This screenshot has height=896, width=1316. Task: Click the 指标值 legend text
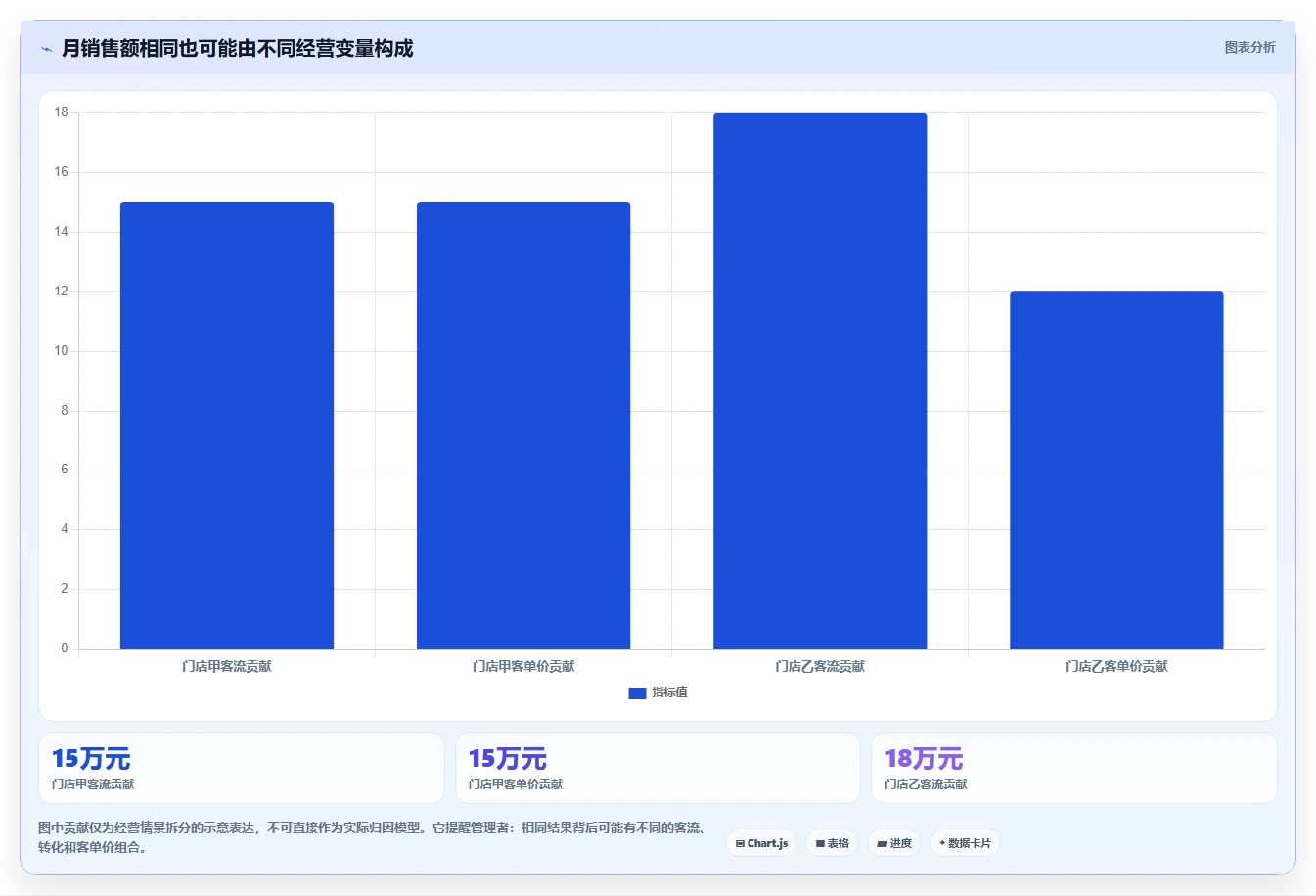click(670, 693)
